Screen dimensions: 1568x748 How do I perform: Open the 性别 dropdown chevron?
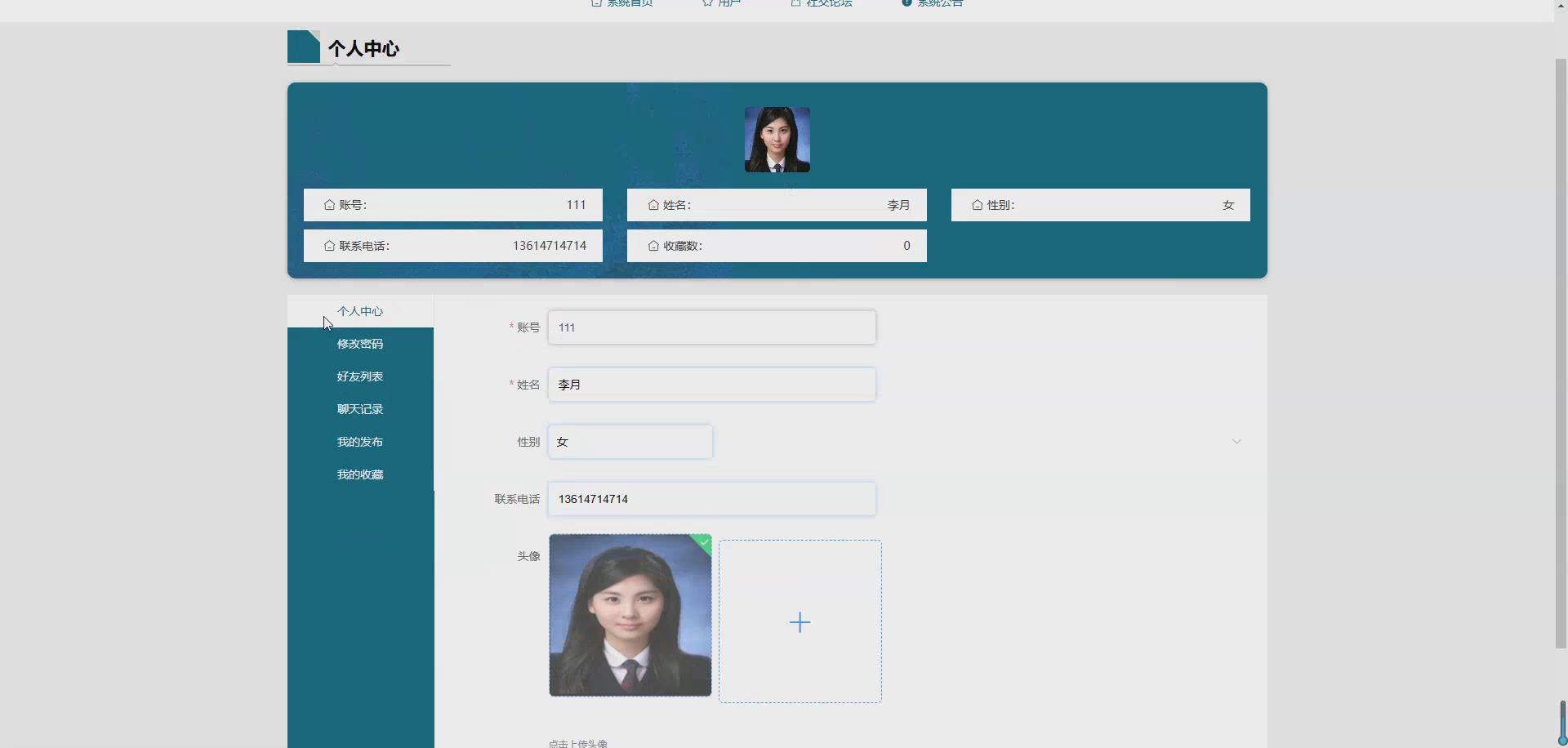(x=1236, y=441)
